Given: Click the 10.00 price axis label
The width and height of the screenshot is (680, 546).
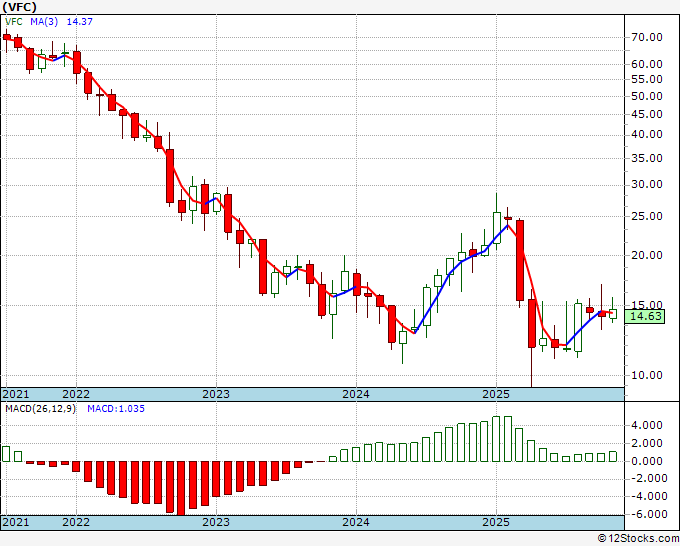Looking at the screenshot, I should [647, 376].
